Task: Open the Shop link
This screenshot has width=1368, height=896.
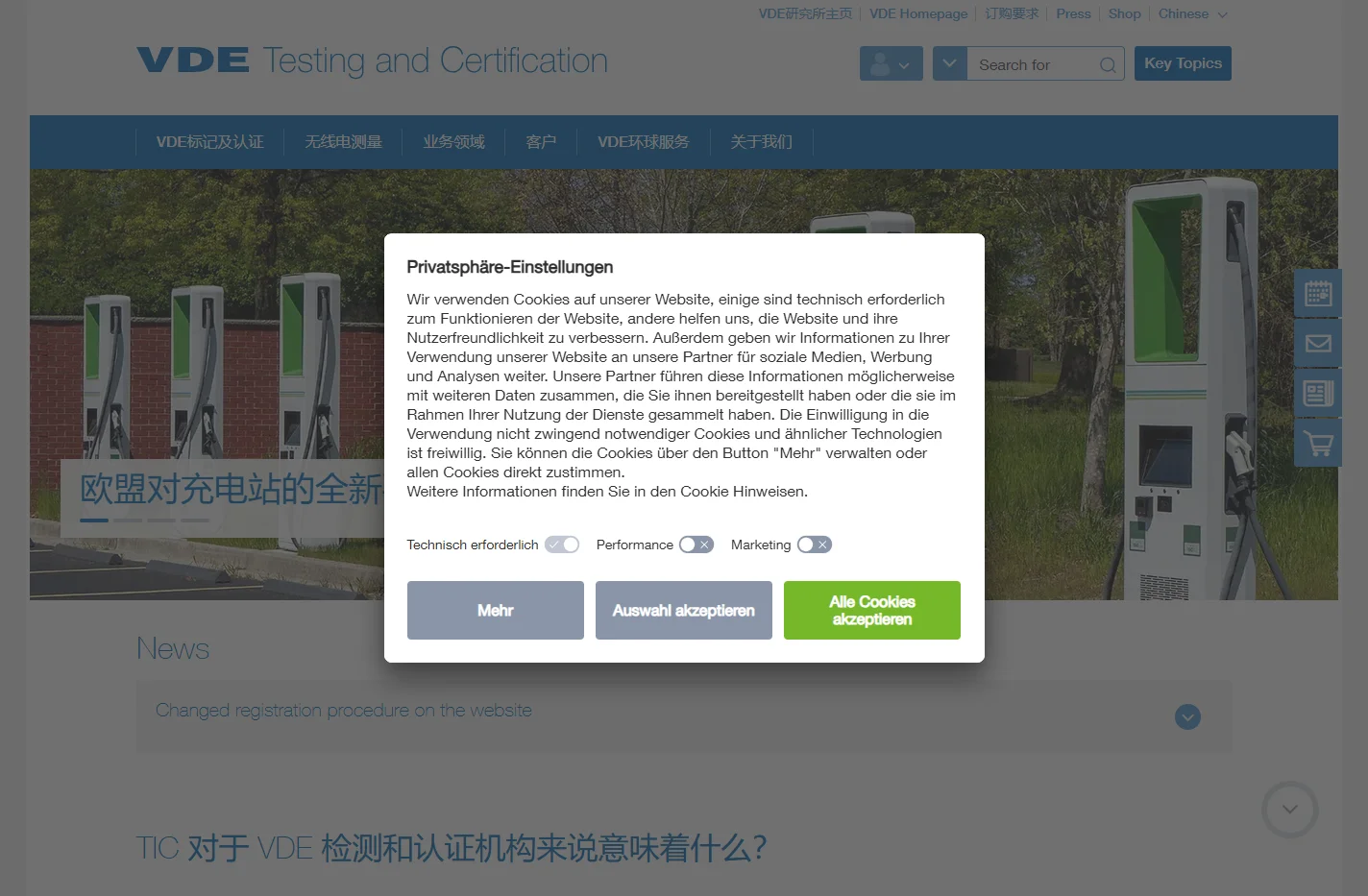Action: click(1124, 13)
